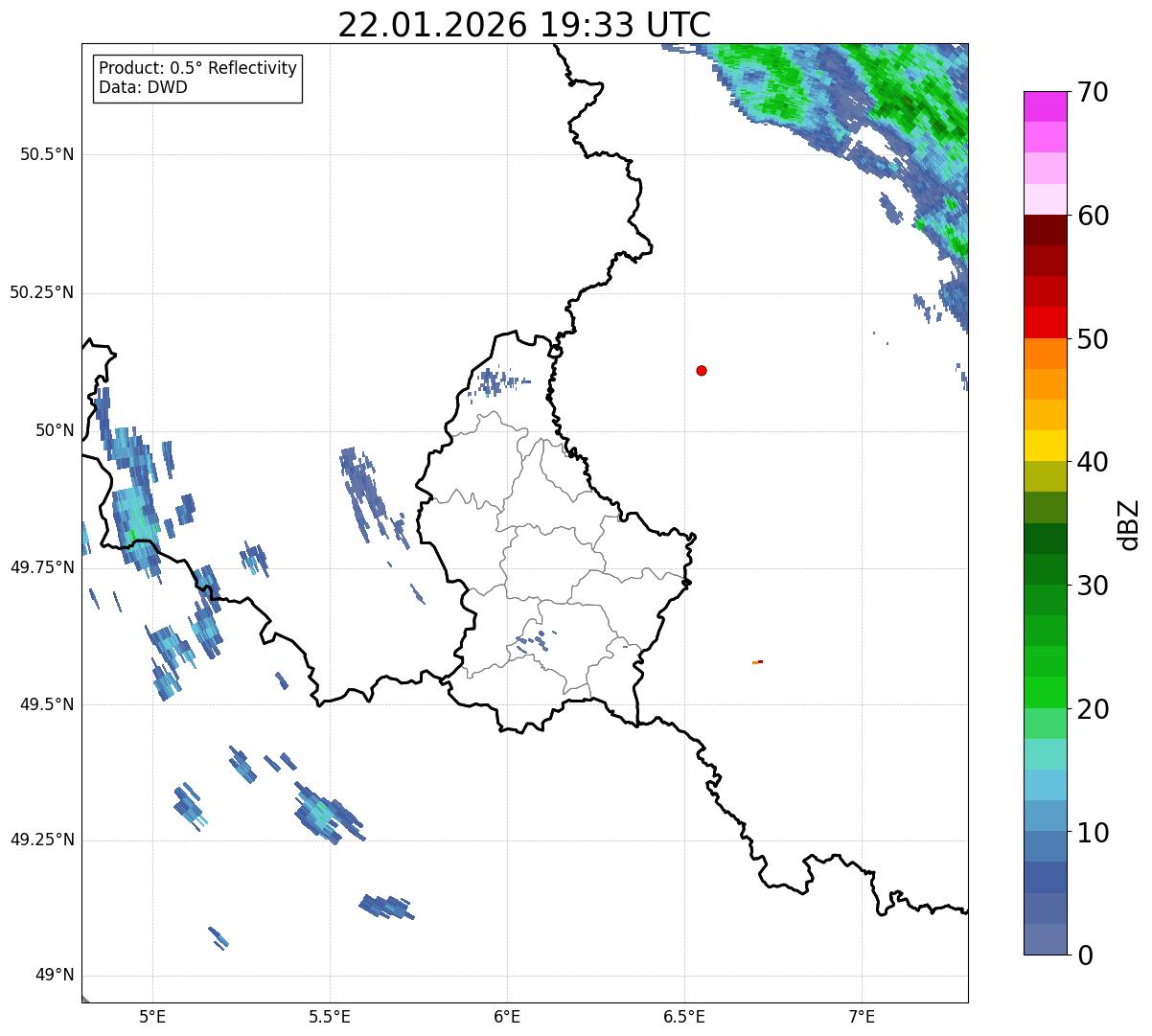Click the longitude label "5.5°E"
Image resolution: width=1152 pixels, height=1036 pixels.
point(331,1016)
